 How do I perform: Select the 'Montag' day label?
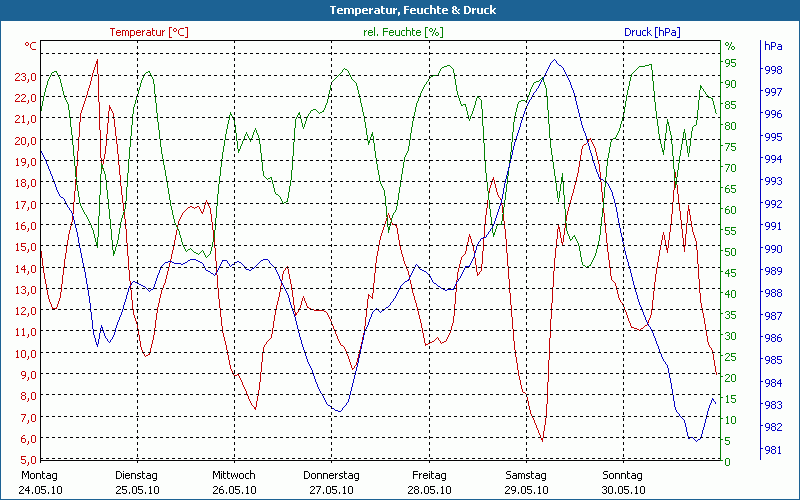coord(39,475)
